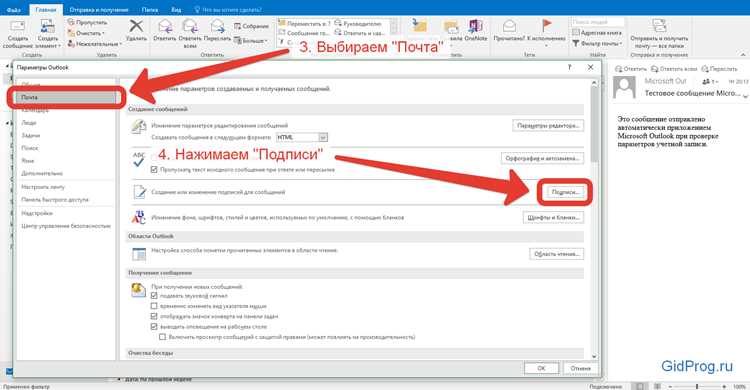750x390 pixels.
Task: Click the Переслать icon in reading pane
Action: click(x=705, y=69)
